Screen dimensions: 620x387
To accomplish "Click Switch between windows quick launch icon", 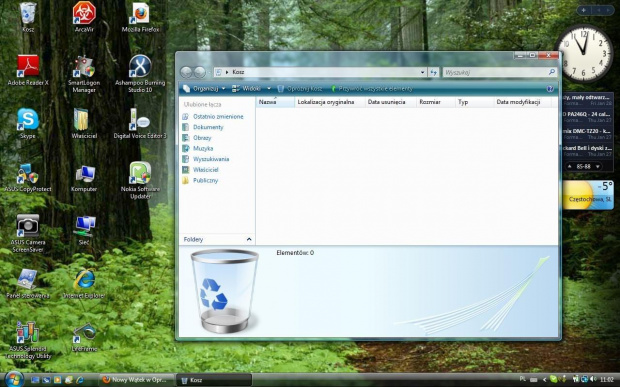I will (x=46, y=379).
